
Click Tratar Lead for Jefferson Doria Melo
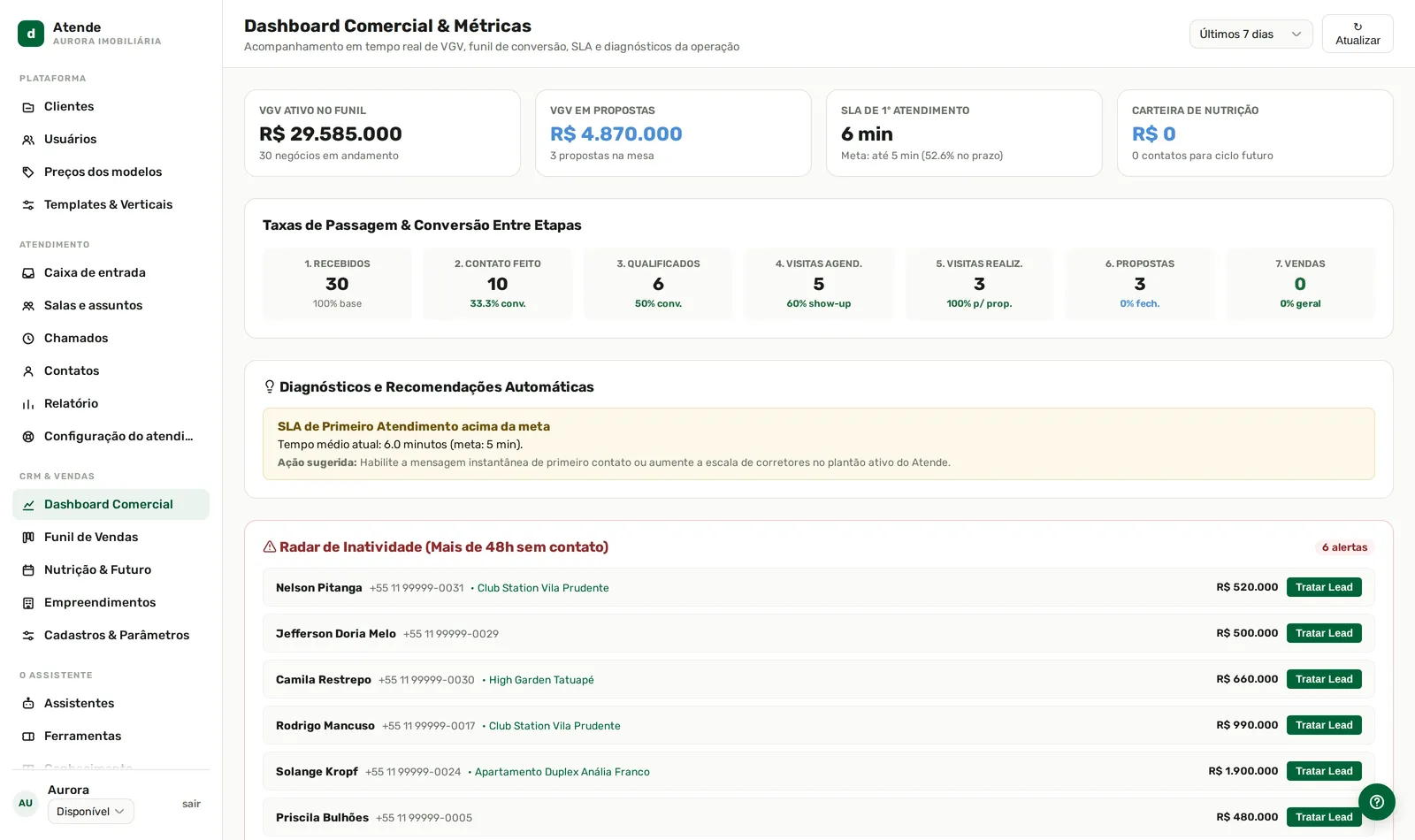(x=1324, y=633)
